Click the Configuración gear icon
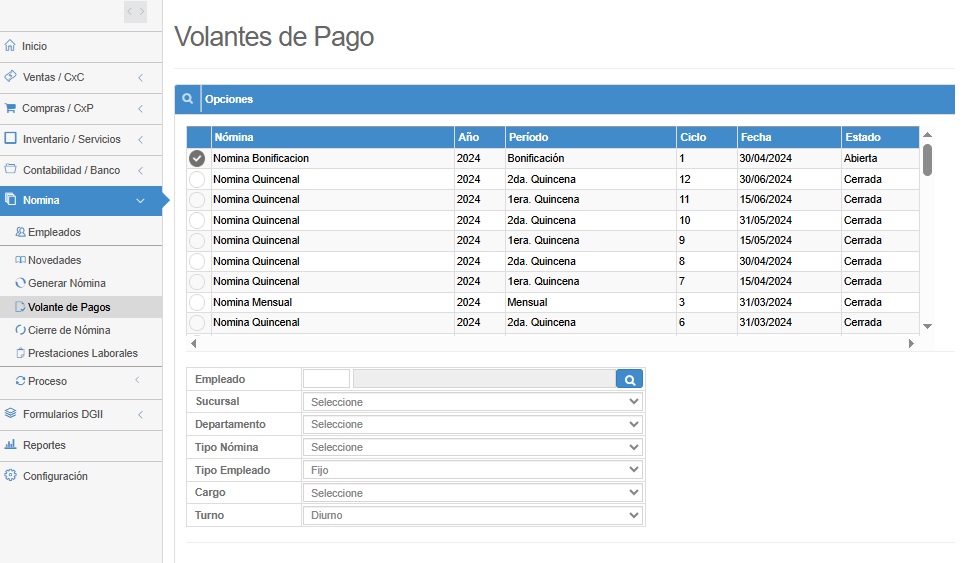This screenshot has width=964, height=563. [10, 476]
